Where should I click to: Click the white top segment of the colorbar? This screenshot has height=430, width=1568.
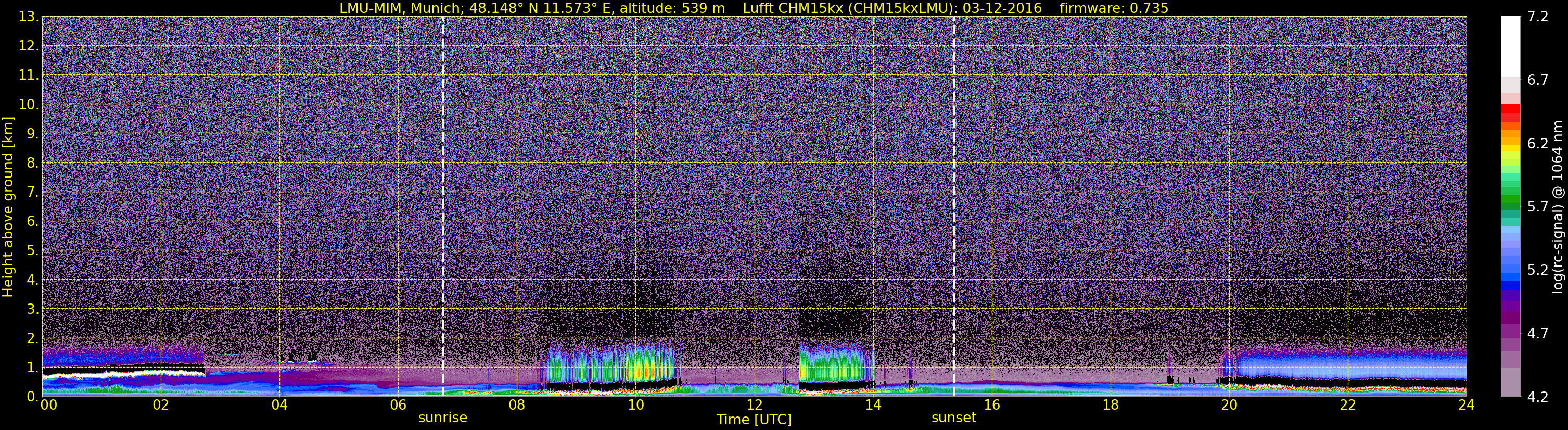(x=1510, y=46)
